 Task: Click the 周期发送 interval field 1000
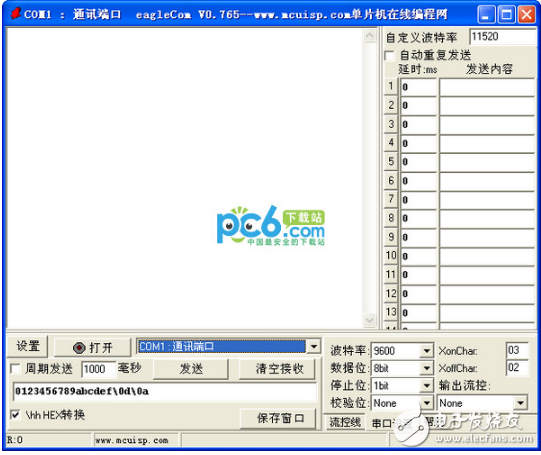(x=98, y=369)
